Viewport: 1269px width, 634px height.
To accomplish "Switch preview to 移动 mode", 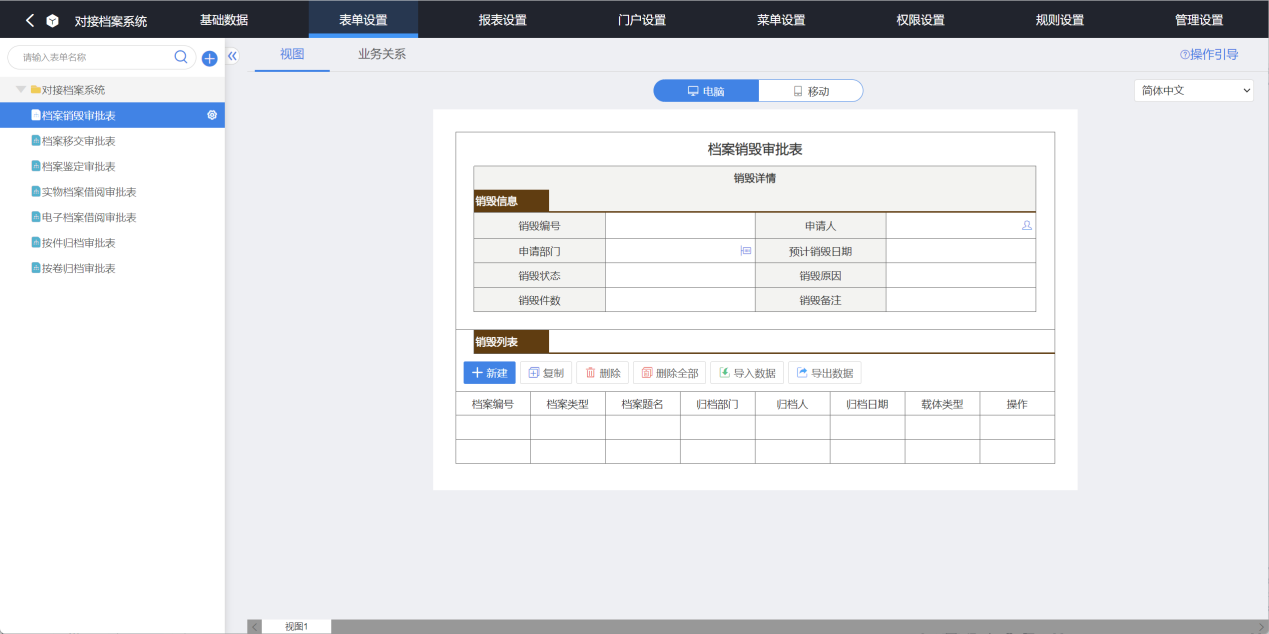I will pos(810,91).
